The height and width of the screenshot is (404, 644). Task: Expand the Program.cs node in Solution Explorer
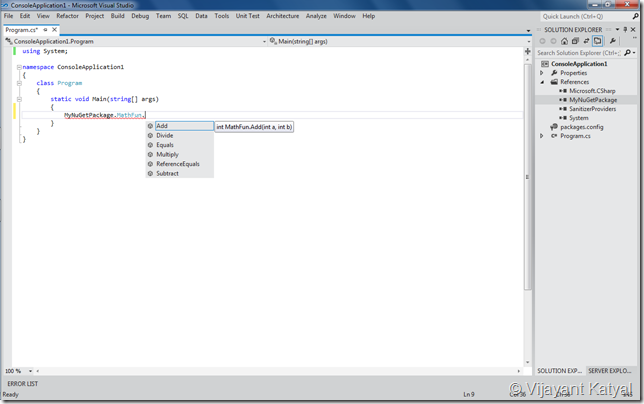coord(542,136)
